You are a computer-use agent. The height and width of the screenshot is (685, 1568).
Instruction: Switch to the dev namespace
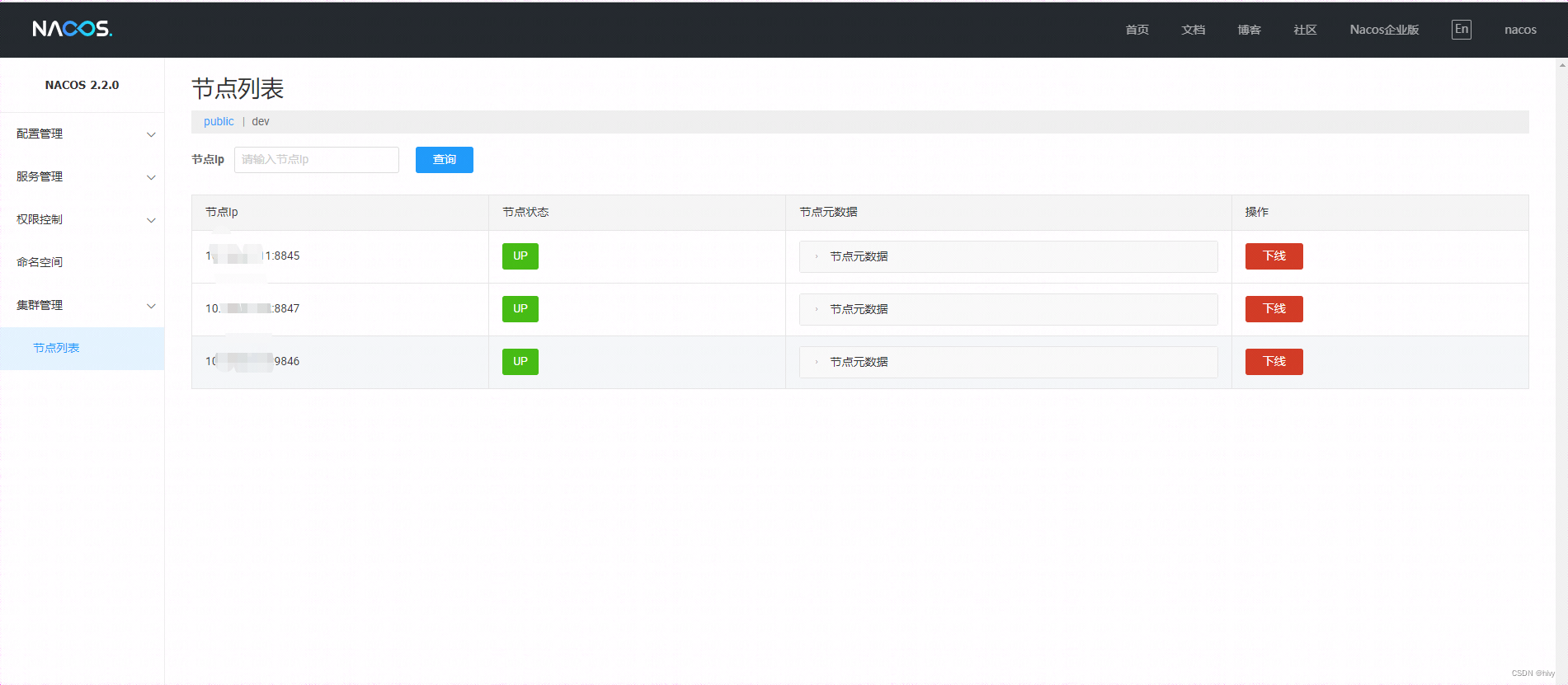pyautogui.click(x=261, y=121)
